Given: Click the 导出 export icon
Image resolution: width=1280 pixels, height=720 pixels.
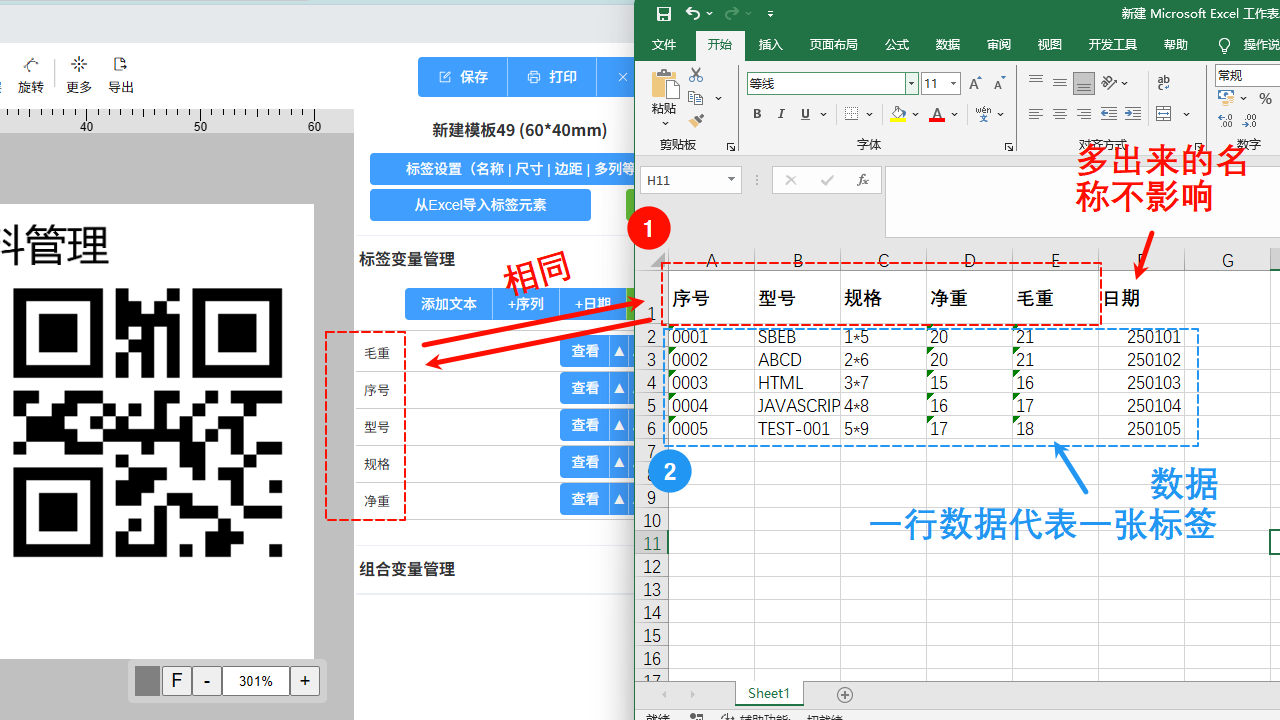Looking at the screenshot, I should [121, 75].
